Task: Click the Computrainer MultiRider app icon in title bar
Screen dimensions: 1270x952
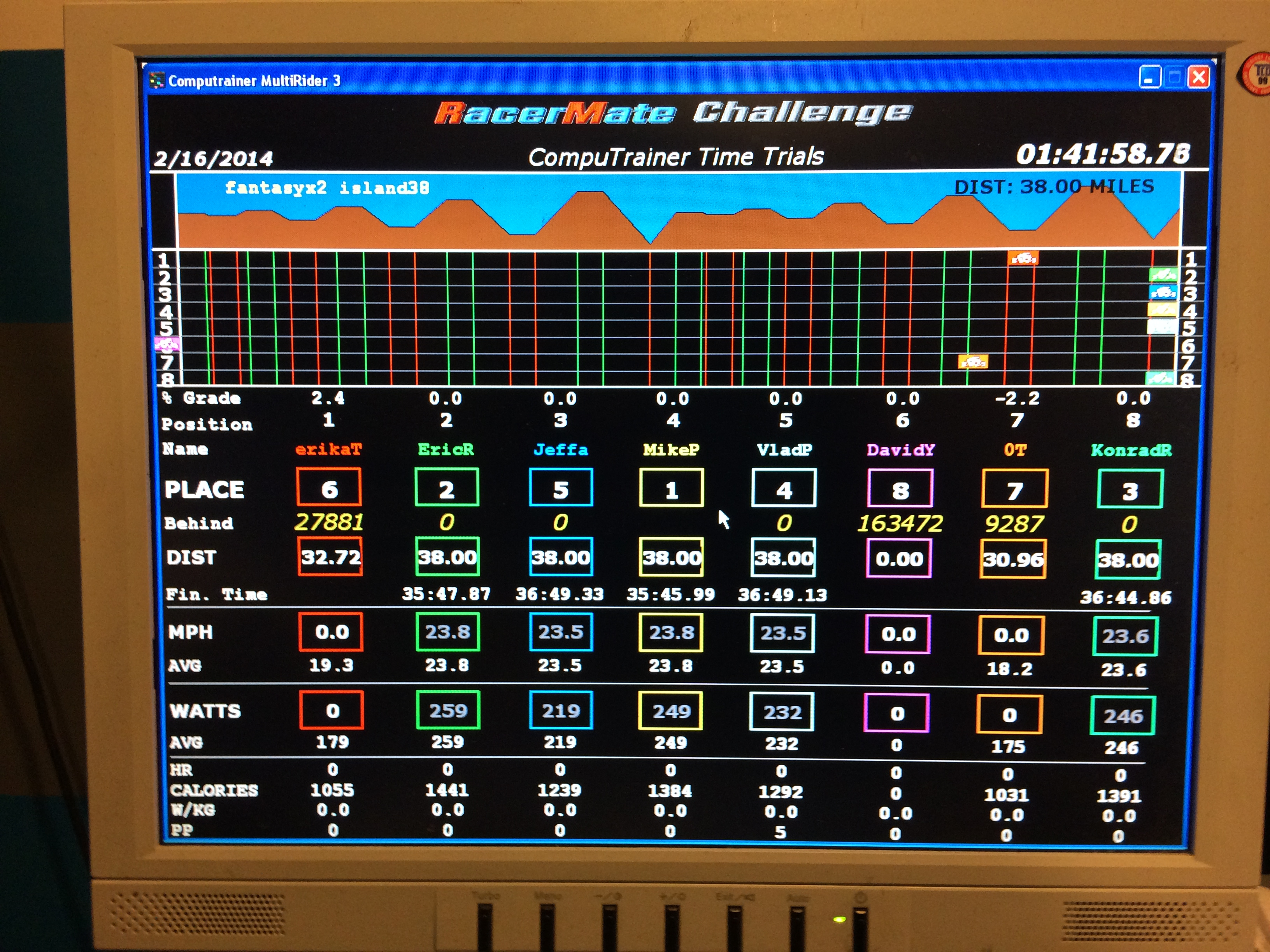Action: click(x=157, y=80)
